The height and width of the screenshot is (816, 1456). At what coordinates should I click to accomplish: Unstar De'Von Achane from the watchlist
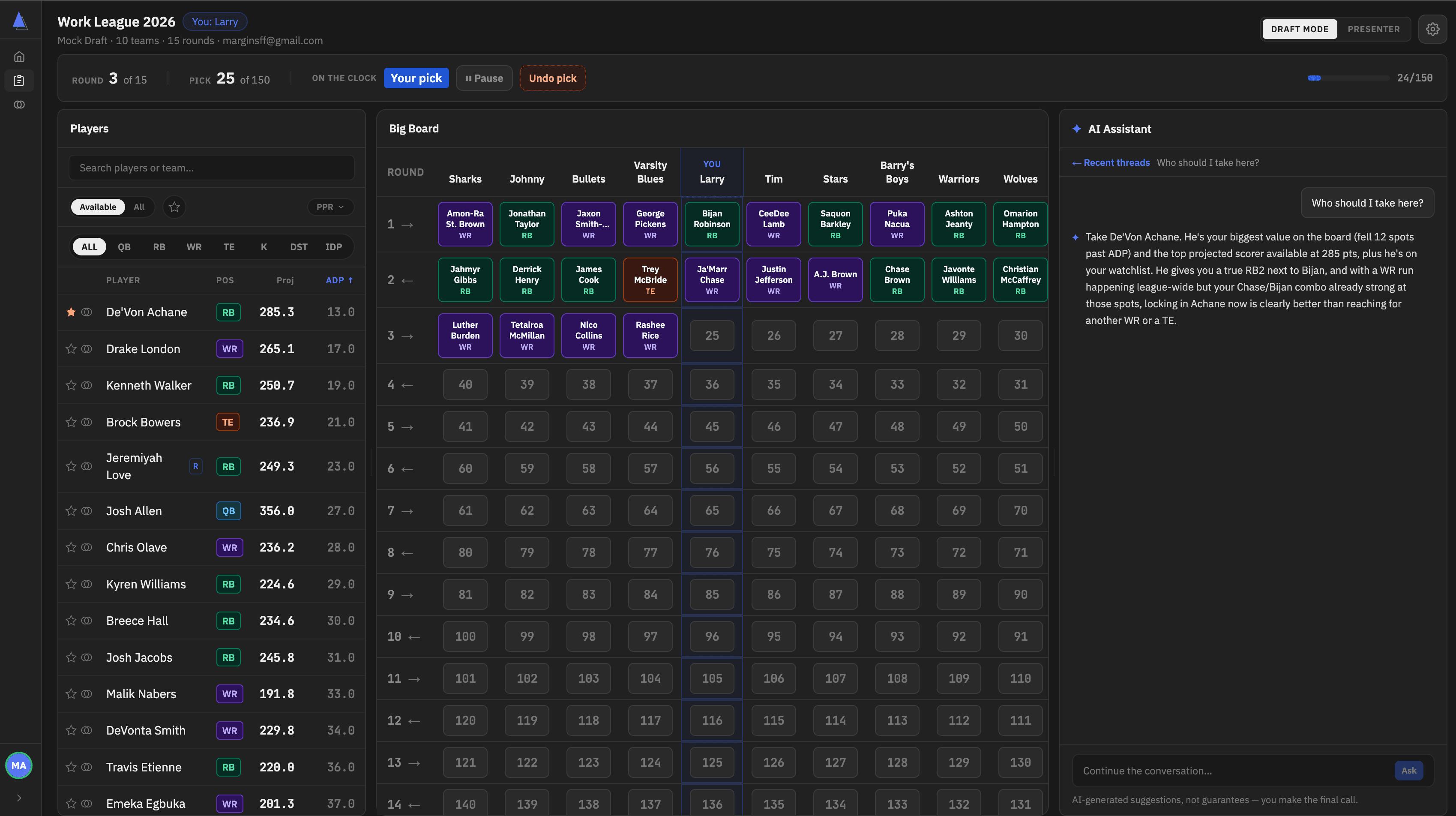coord(71,312)
